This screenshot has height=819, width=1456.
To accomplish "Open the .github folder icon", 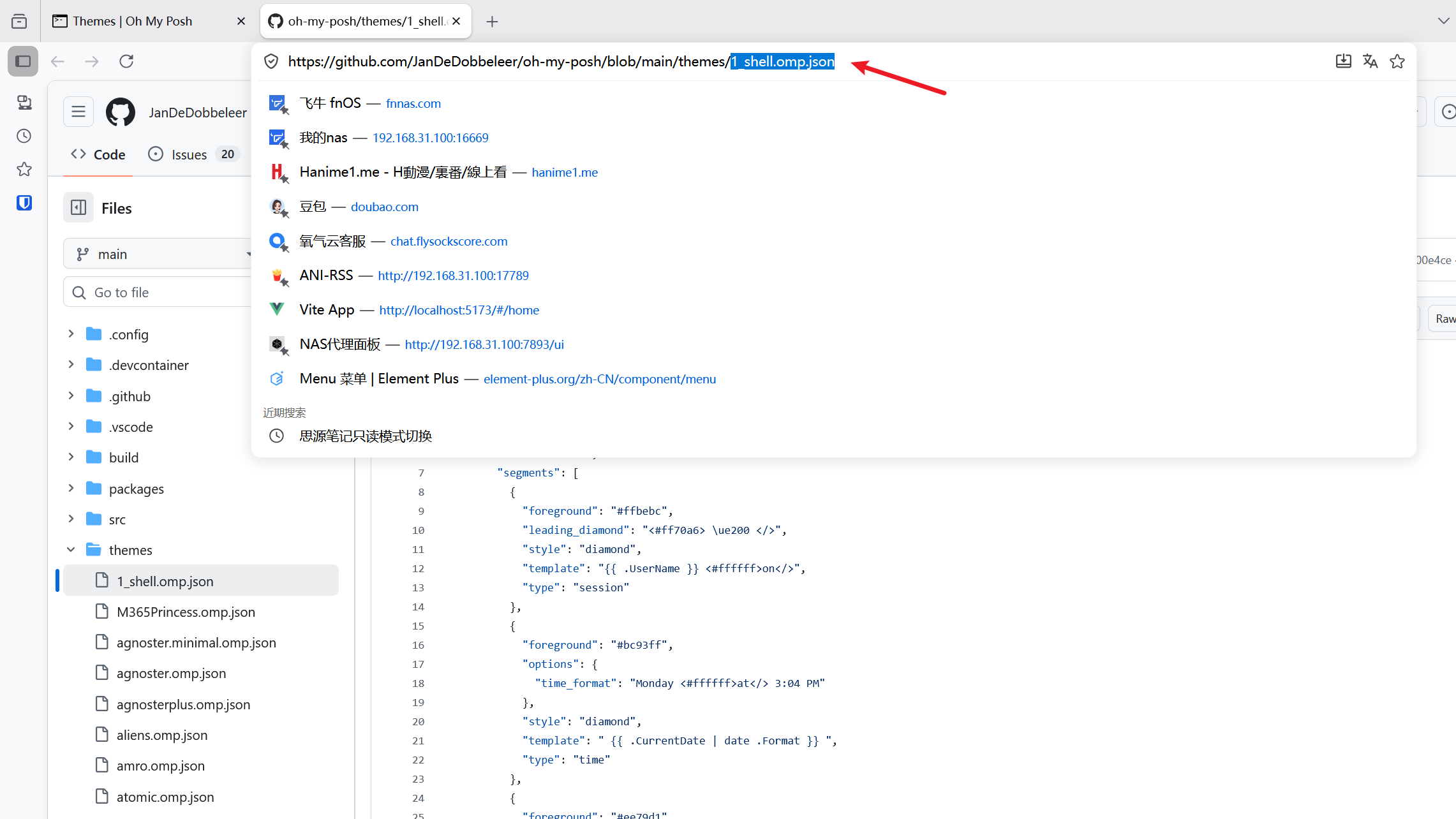I will [94, 396].
